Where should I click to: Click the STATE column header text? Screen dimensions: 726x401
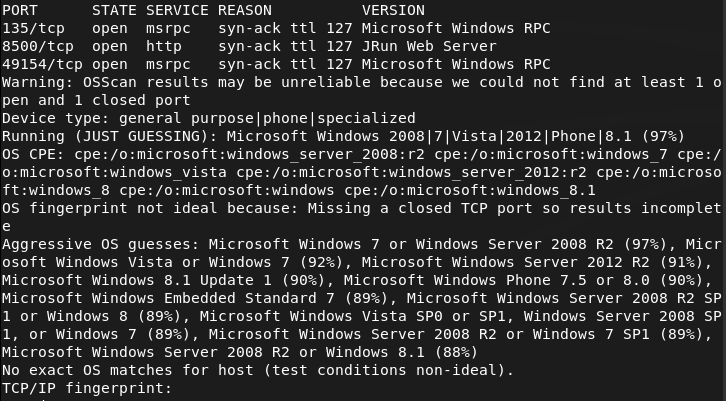[112, 9]
